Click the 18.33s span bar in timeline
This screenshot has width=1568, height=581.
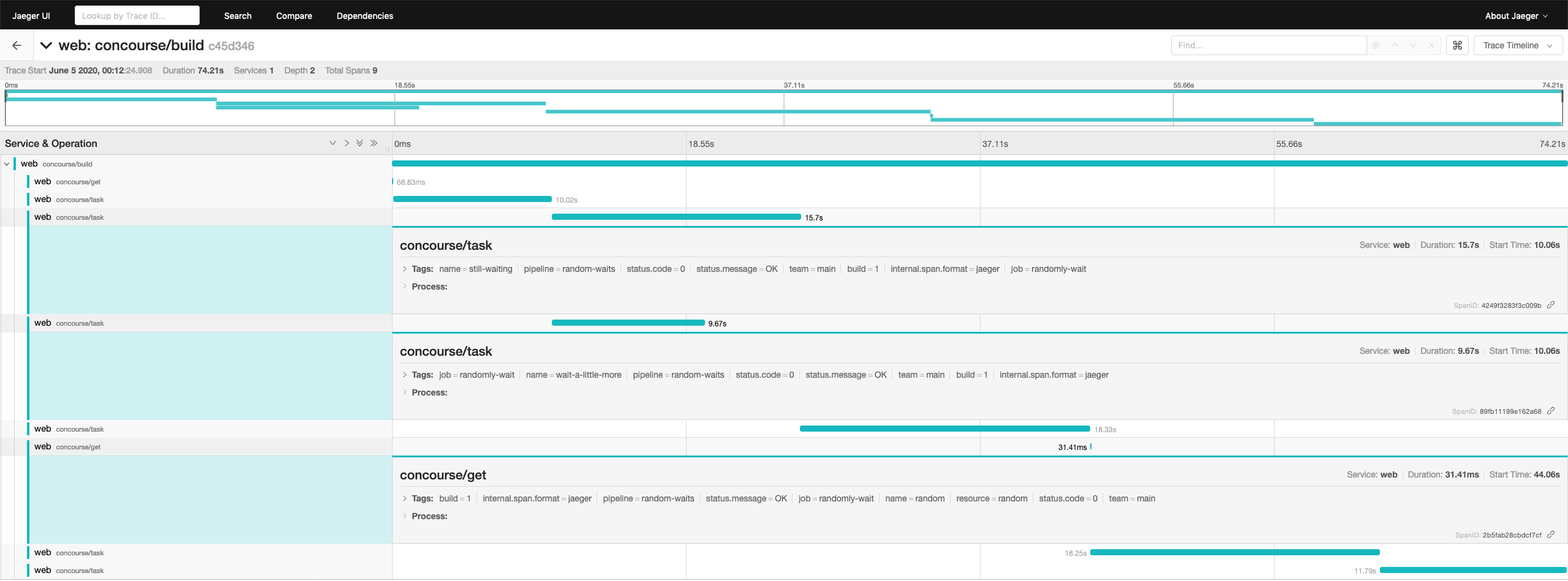(944, 429)
